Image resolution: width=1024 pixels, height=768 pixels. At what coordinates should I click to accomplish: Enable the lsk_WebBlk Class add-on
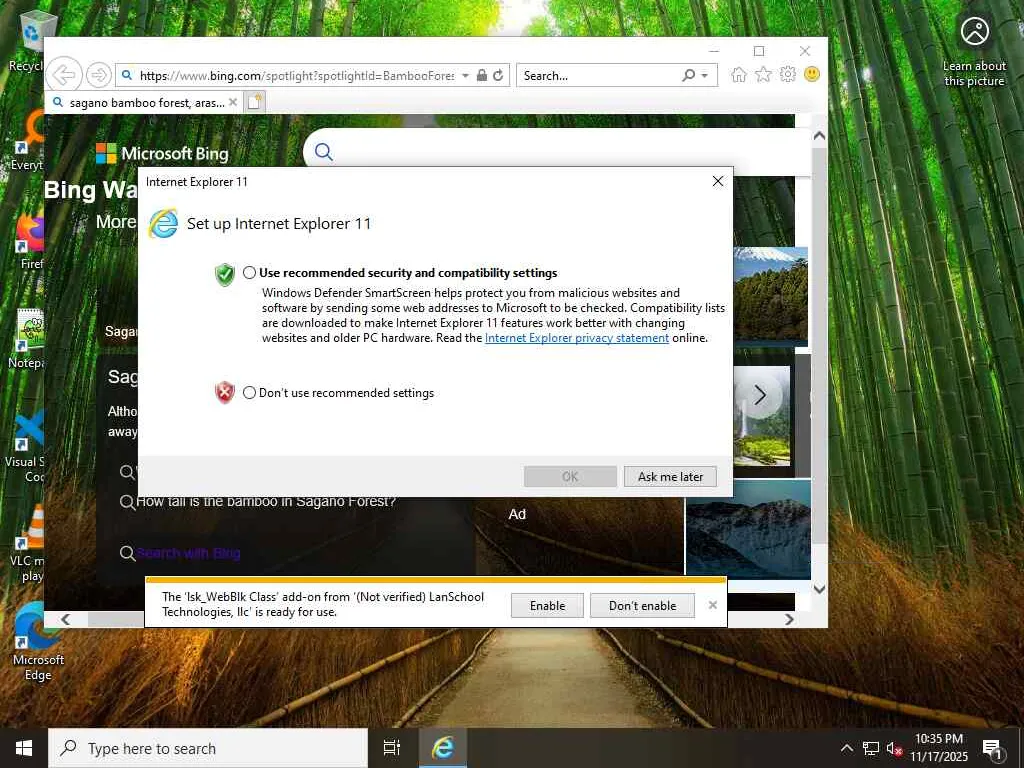pos(547,605)
